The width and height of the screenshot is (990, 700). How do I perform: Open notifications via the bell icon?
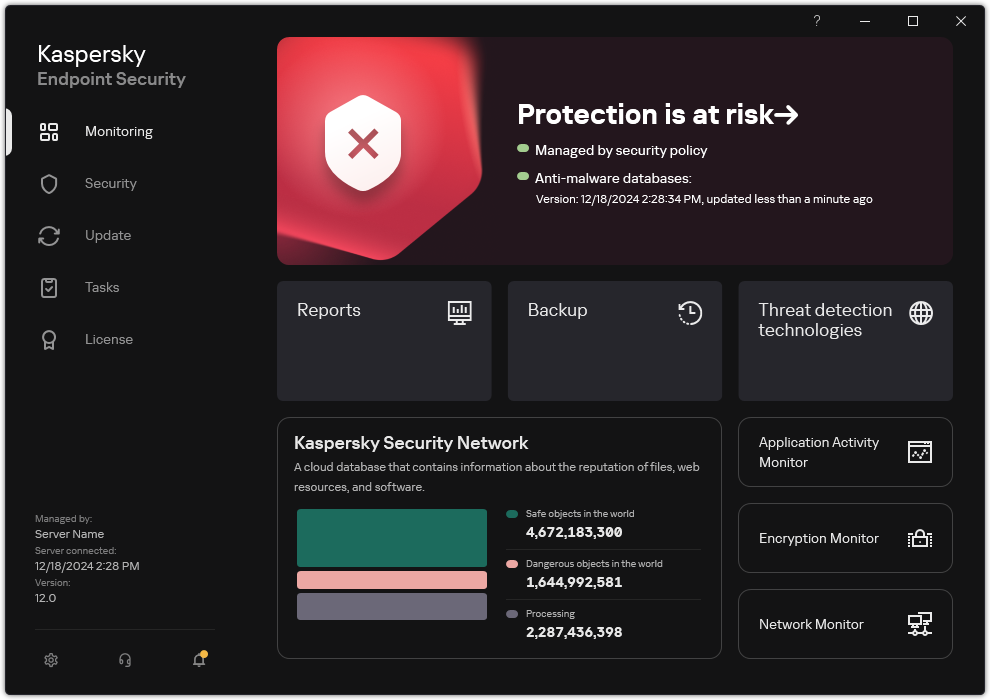(198, 661)
